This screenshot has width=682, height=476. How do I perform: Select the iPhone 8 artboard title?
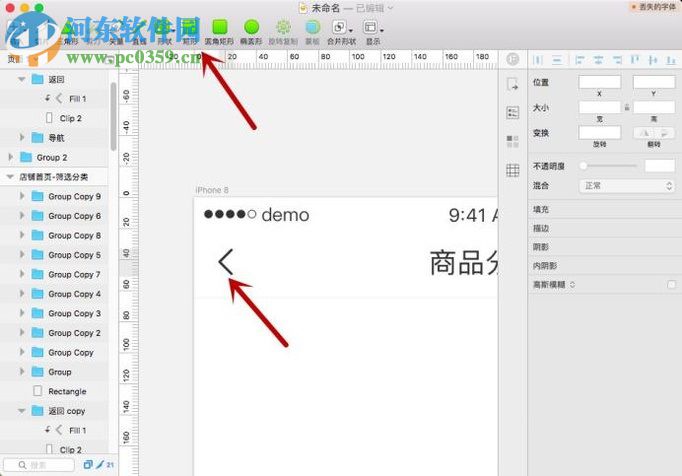point(212,190)
